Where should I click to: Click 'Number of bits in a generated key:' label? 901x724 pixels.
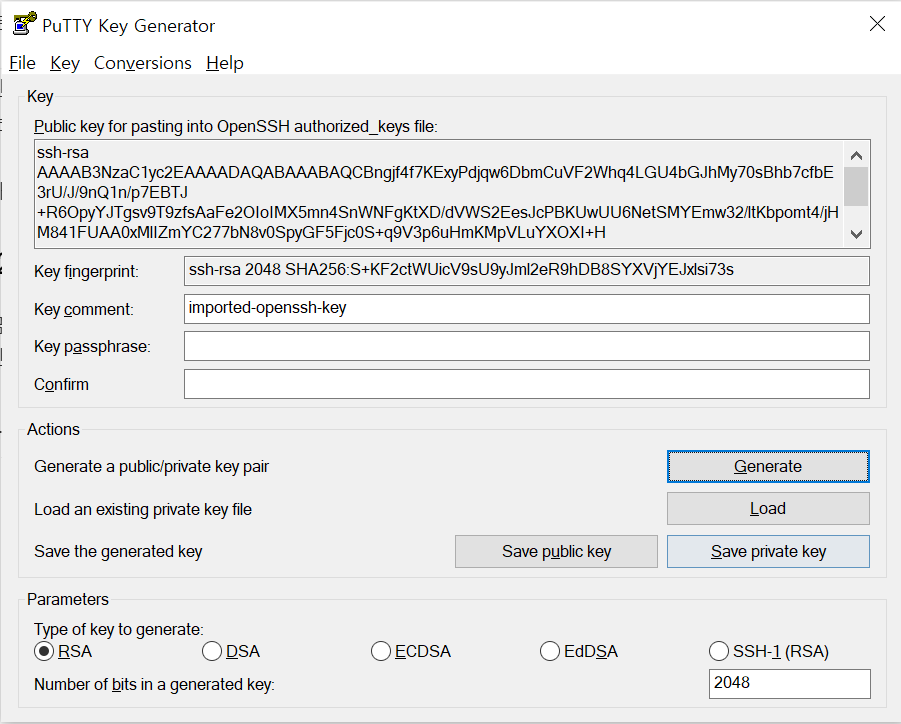(154, 684)
